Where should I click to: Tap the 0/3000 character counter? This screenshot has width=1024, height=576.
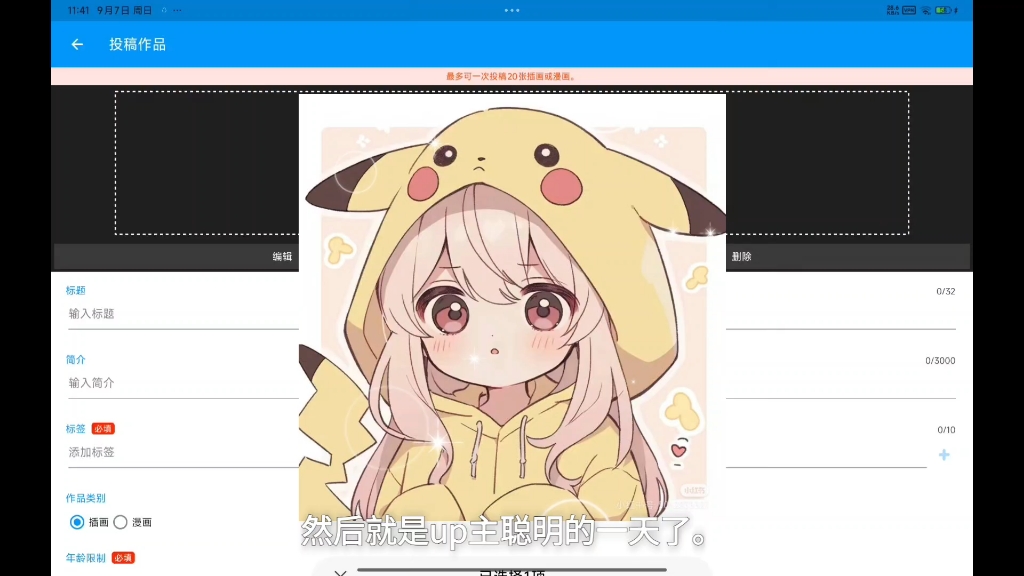(940, 360)
